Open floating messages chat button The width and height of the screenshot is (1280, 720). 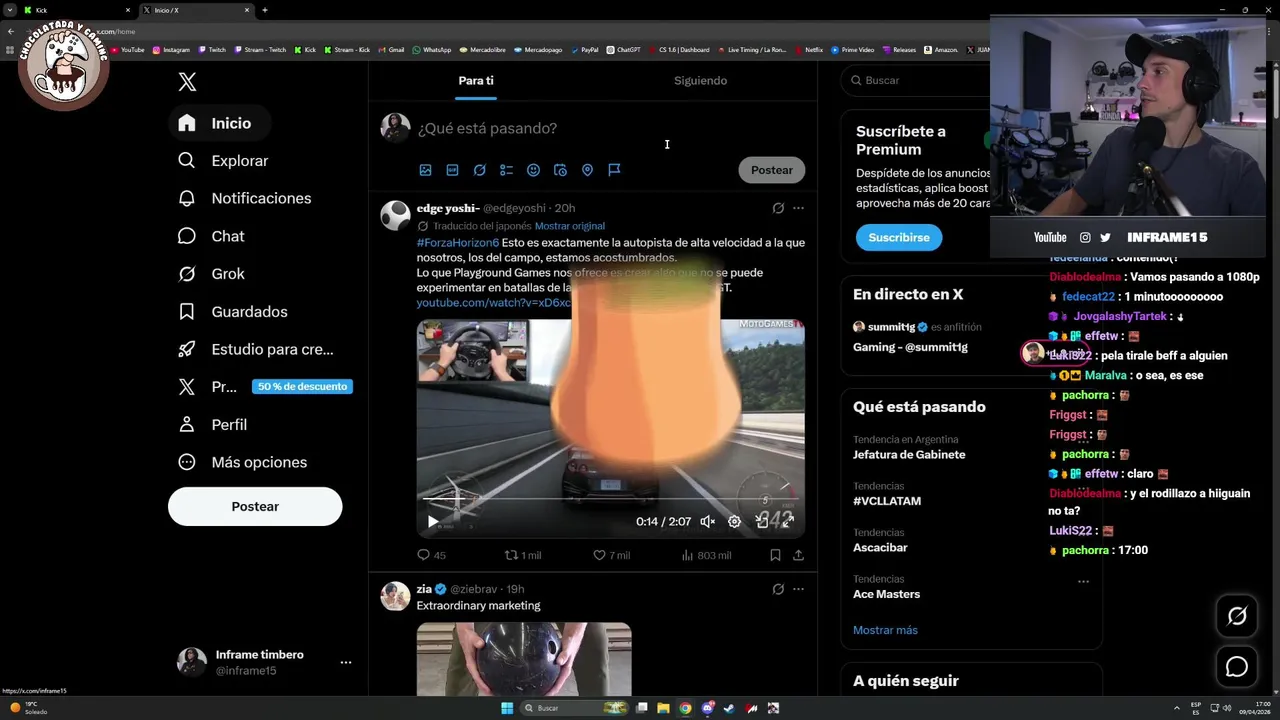tap(1237, 666)
